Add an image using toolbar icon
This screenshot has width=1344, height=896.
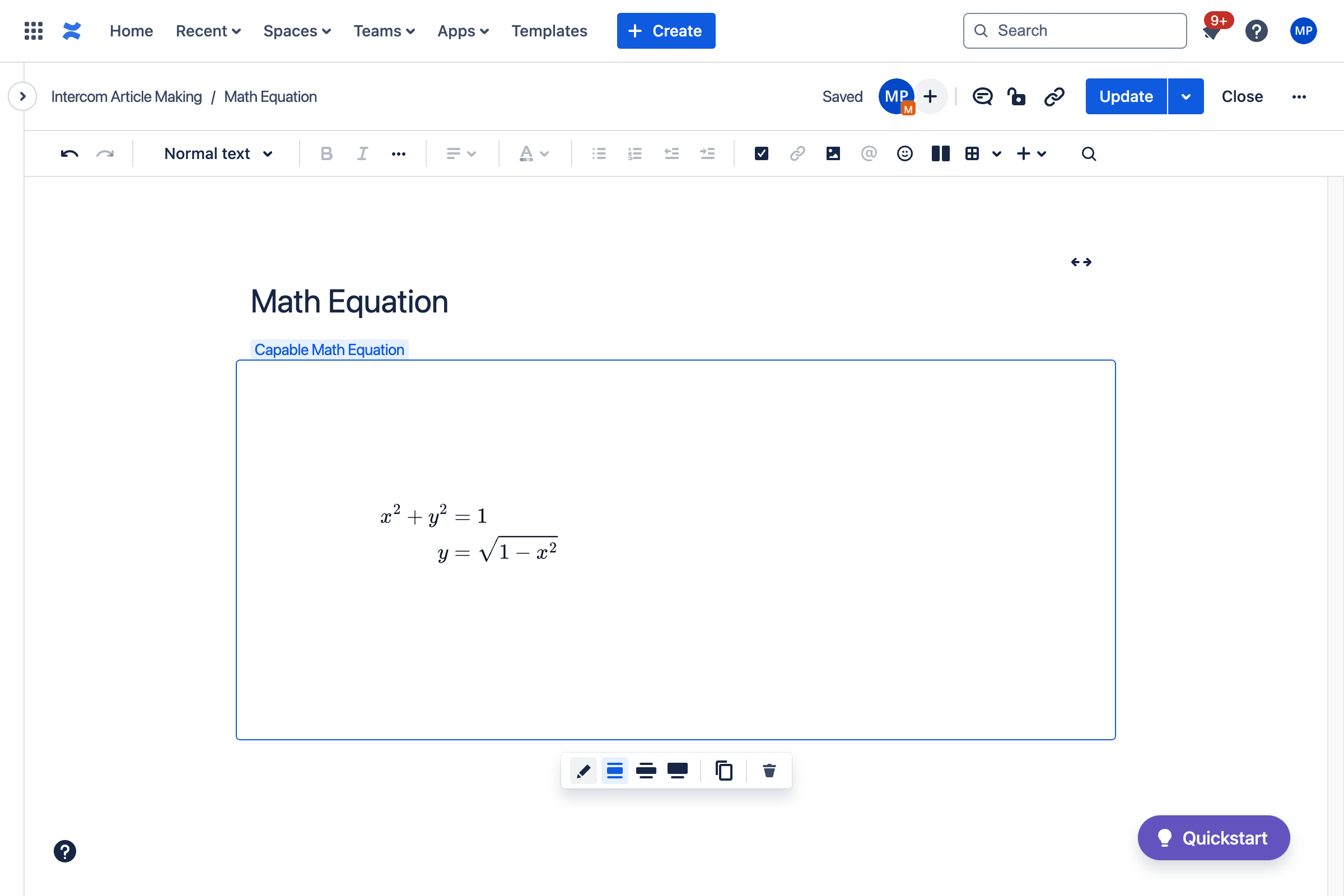pos(833,153)
